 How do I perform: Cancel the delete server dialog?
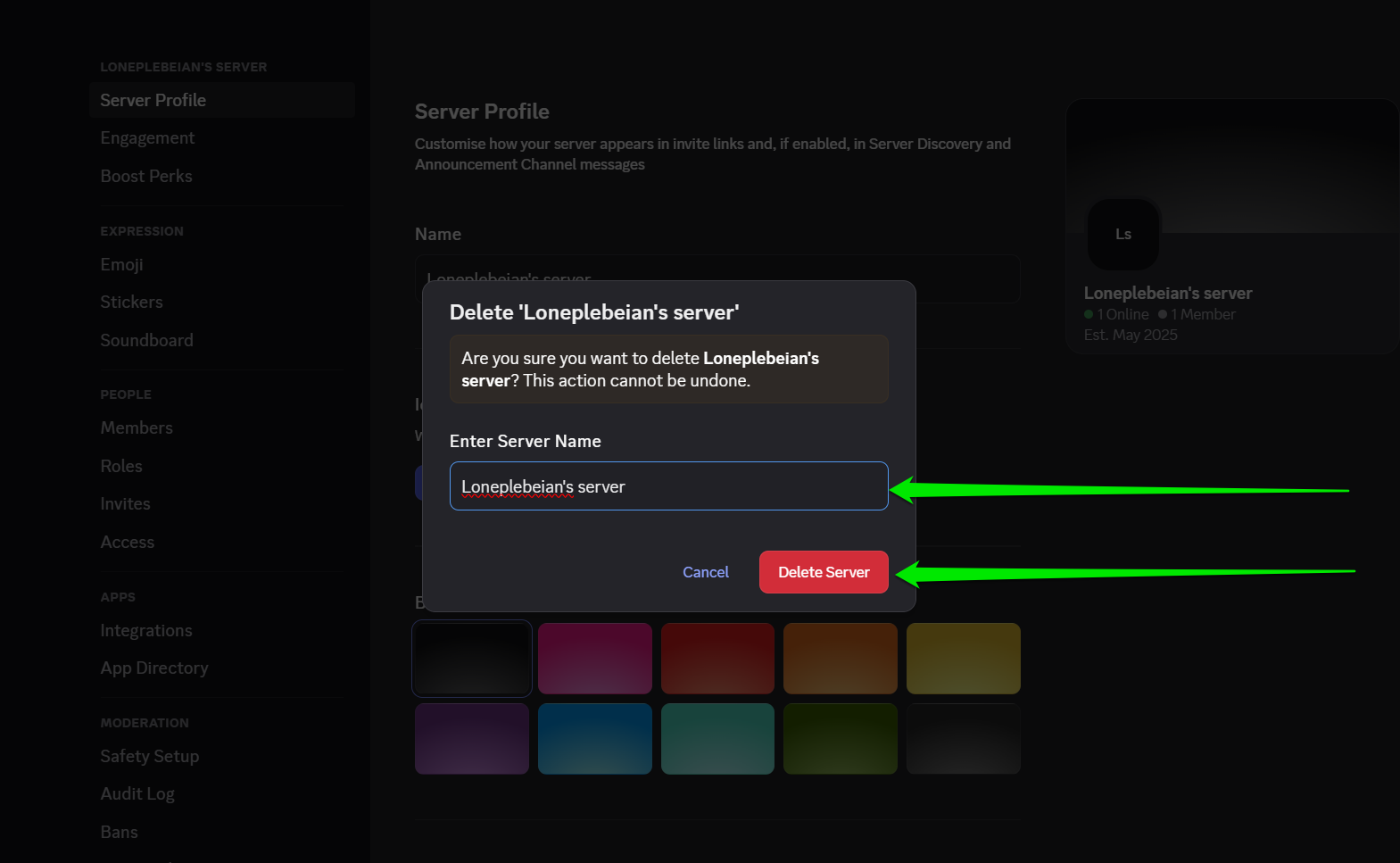click(x=705, y=572)
